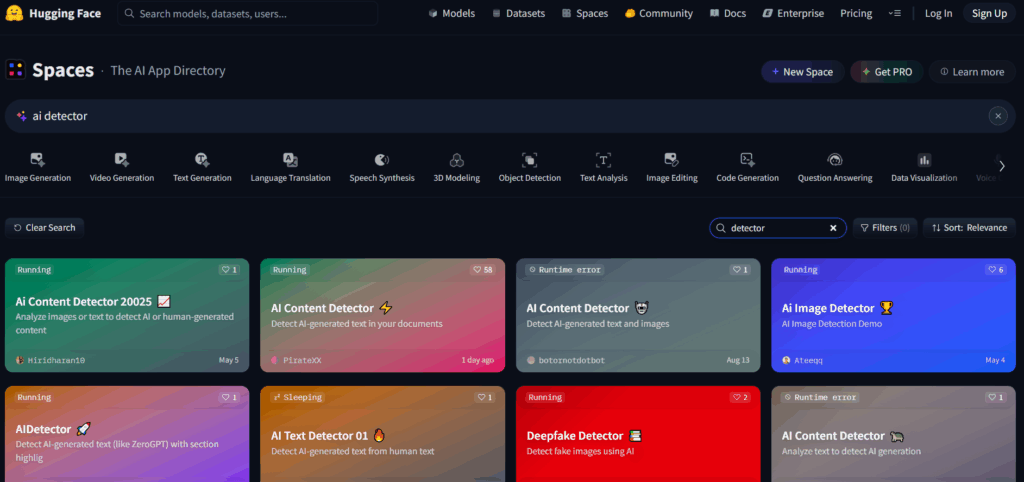The height and width of the screenshot is (482, 1024).
Task: Open the Sort: Relevance dropdown
Action: (969, 228)
